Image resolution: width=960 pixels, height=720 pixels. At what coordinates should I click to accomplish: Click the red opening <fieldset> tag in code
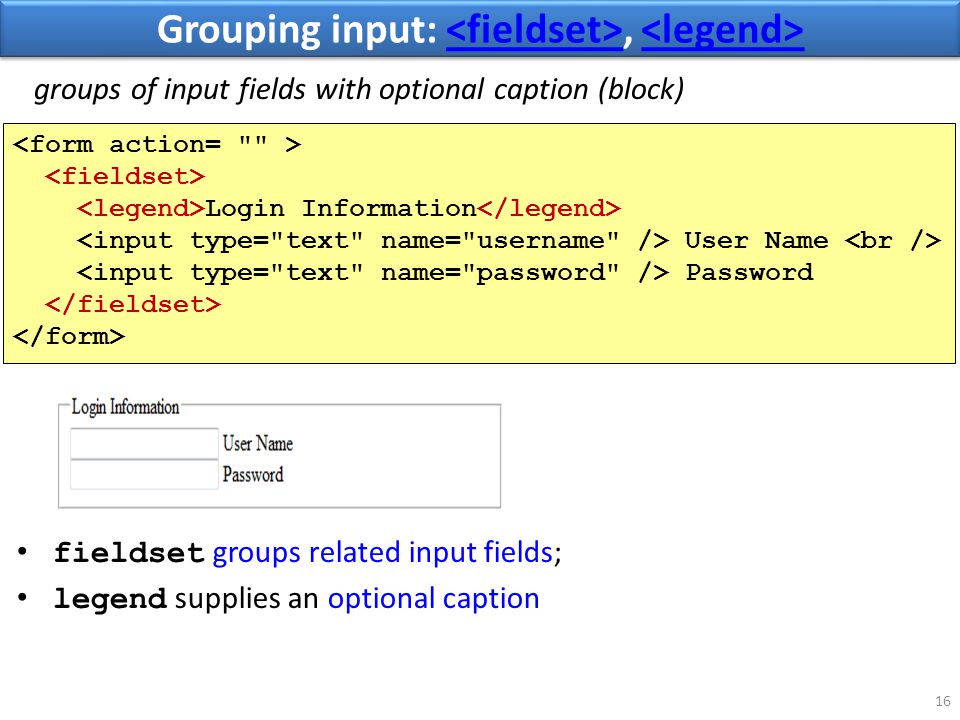pyautogui.click(x=125, y=176)
